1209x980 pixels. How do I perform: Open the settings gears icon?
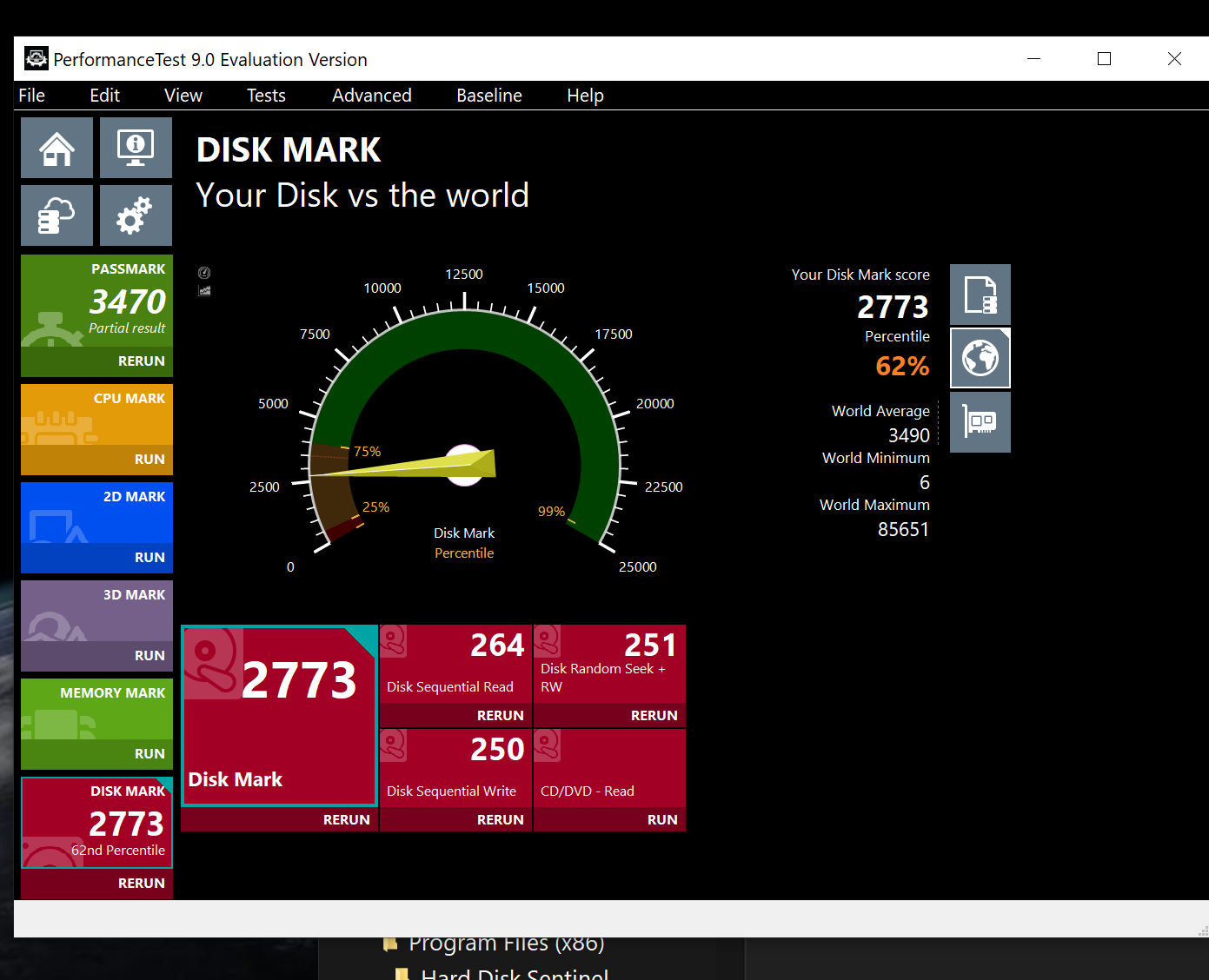pos(136,215)
